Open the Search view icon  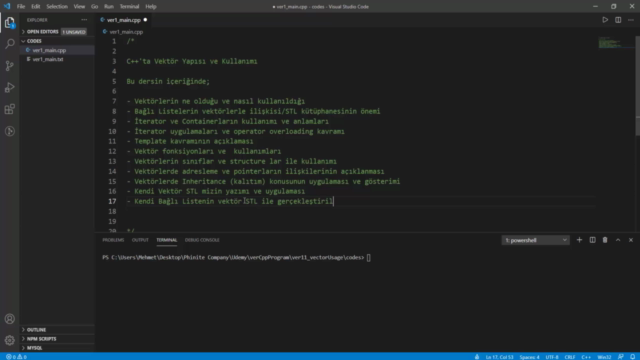9,44
